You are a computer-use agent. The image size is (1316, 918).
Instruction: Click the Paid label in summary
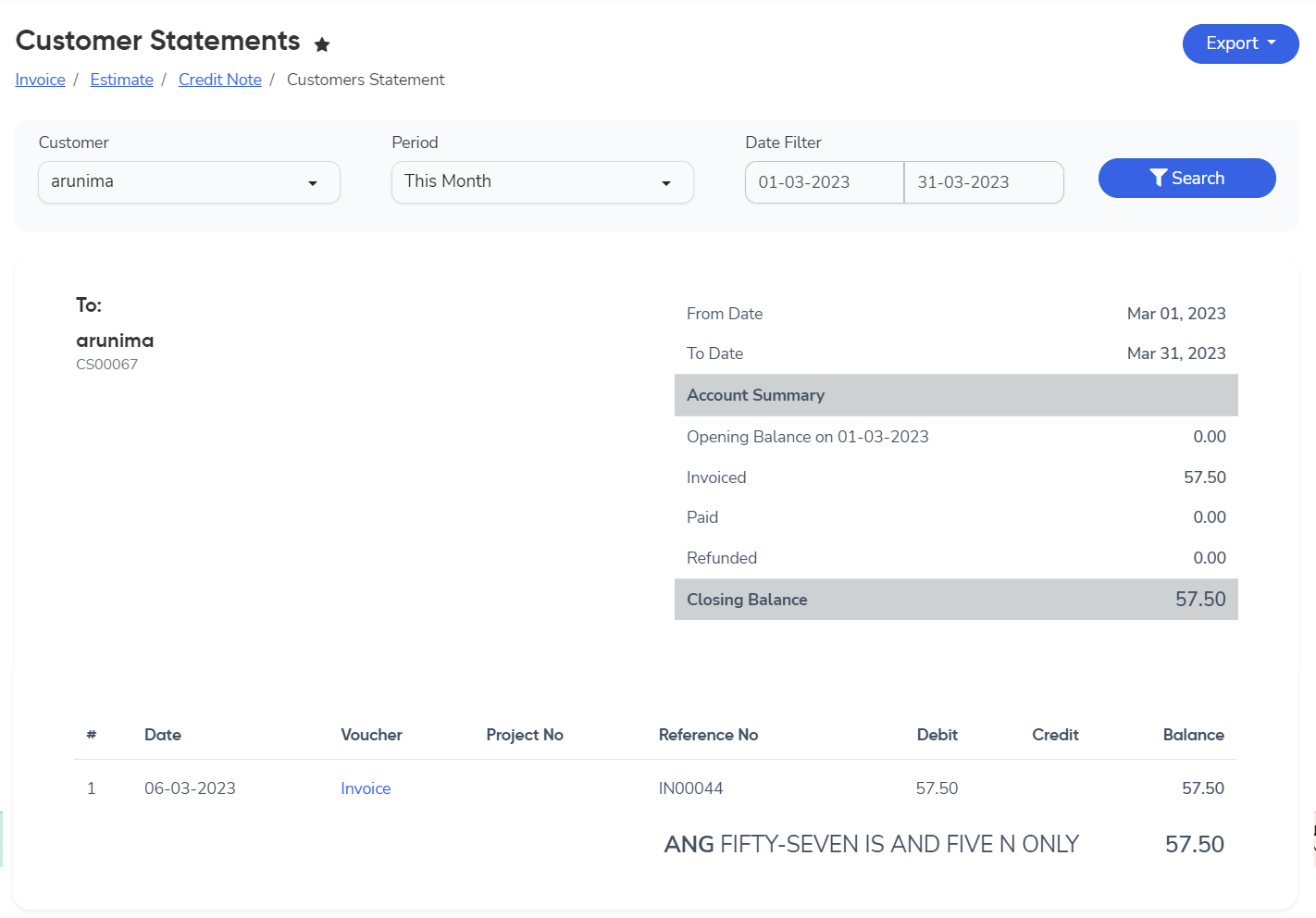point(702,517)
